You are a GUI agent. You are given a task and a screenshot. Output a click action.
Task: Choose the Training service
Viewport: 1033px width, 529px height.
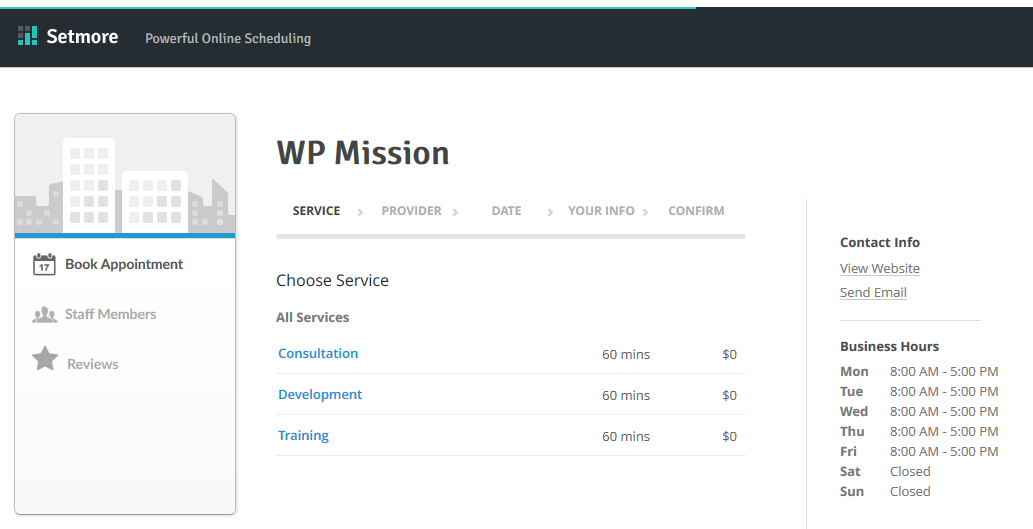click(303, 435)
